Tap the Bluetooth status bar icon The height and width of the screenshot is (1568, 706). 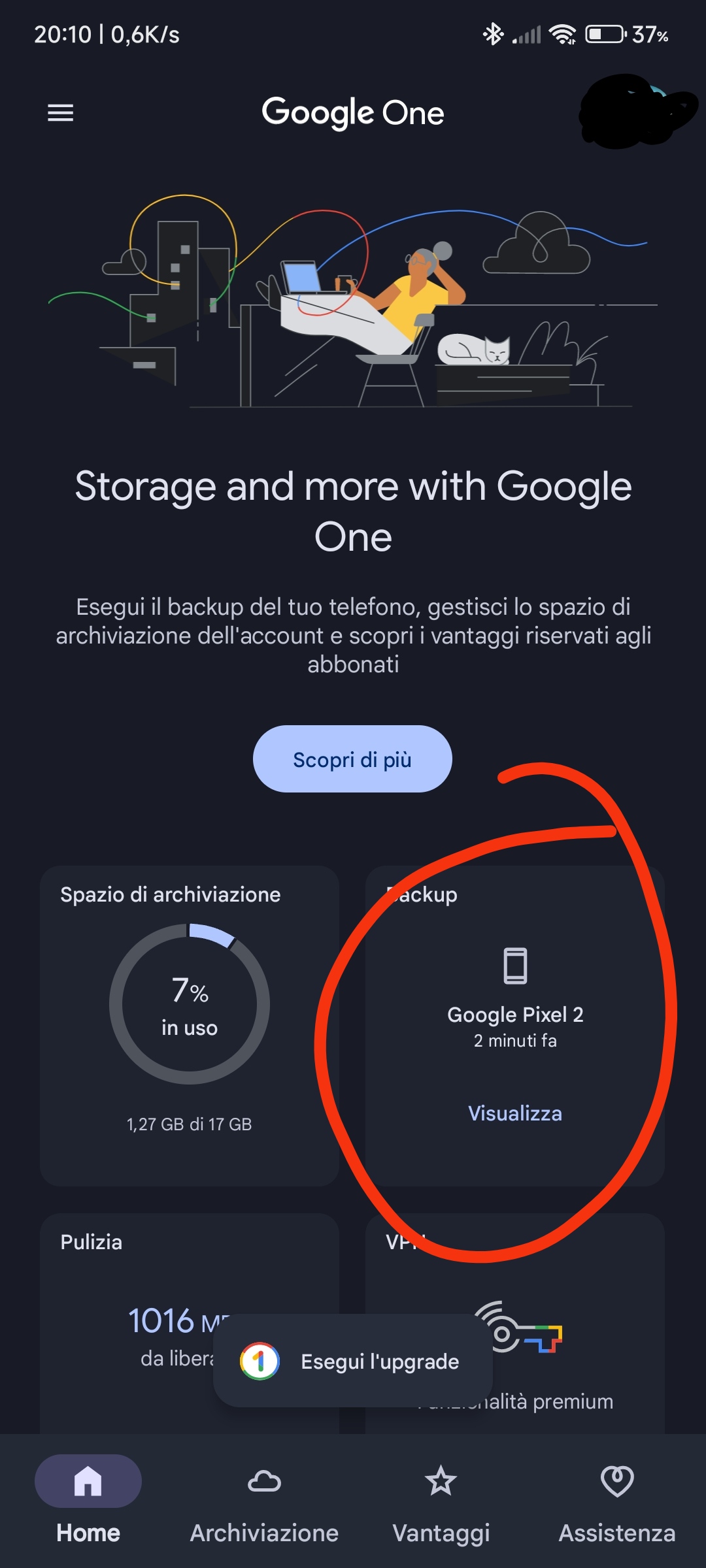point(493,34)
